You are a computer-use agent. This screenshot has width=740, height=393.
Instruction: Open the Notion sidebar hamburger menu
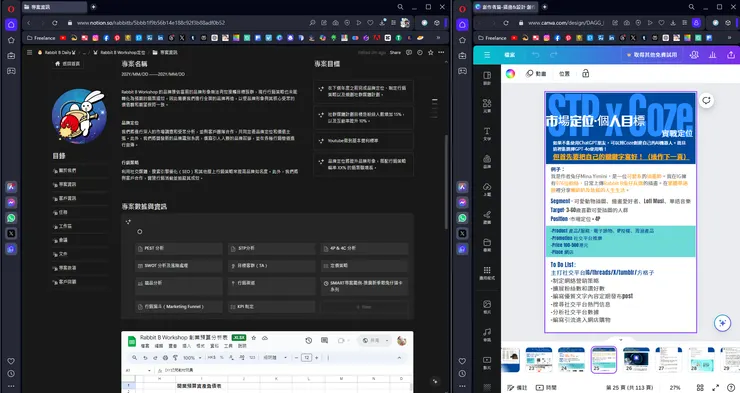pos(29,52)
